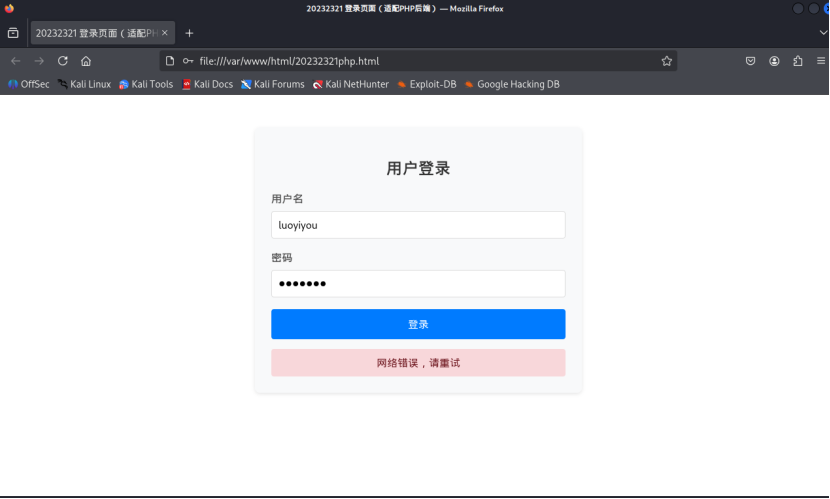Click the 密码 password input field

coord(418,284)
